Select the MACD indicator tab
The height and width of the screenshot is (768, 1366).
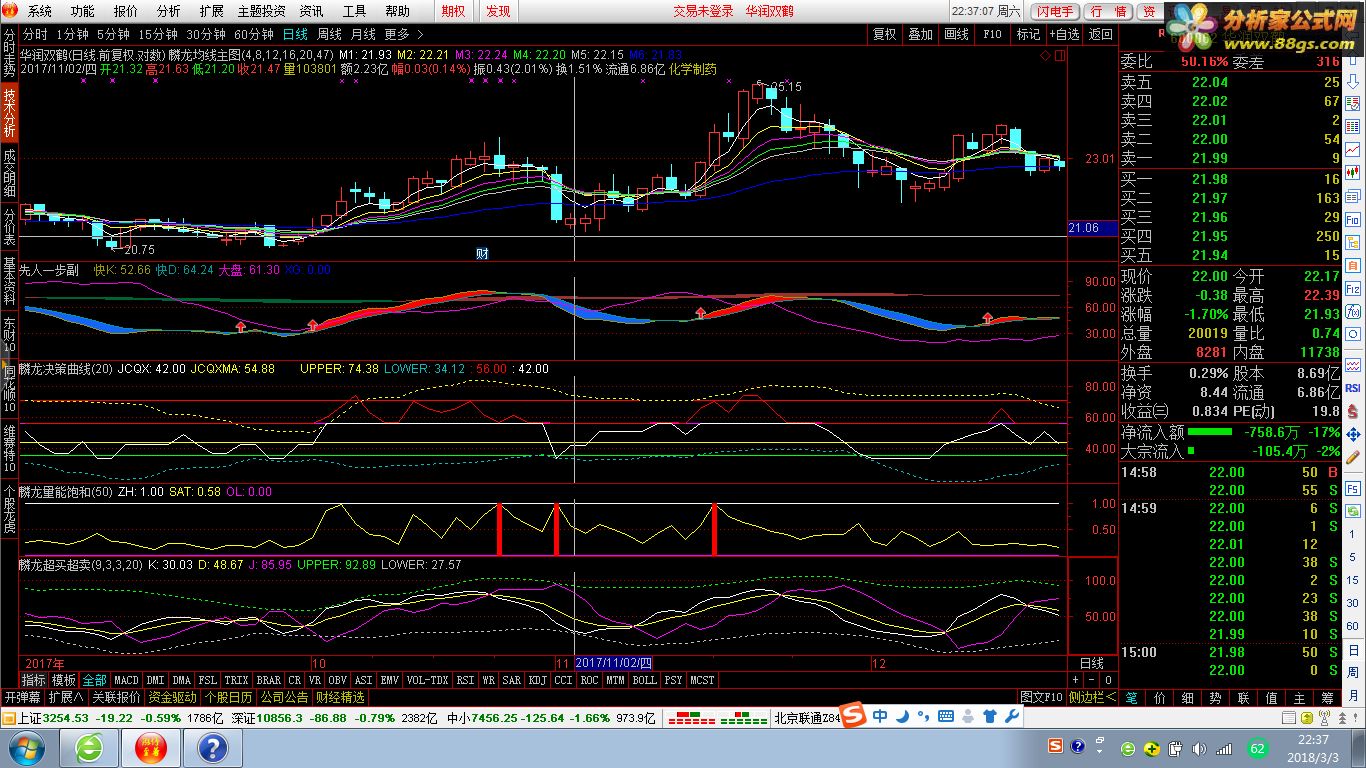126,680
